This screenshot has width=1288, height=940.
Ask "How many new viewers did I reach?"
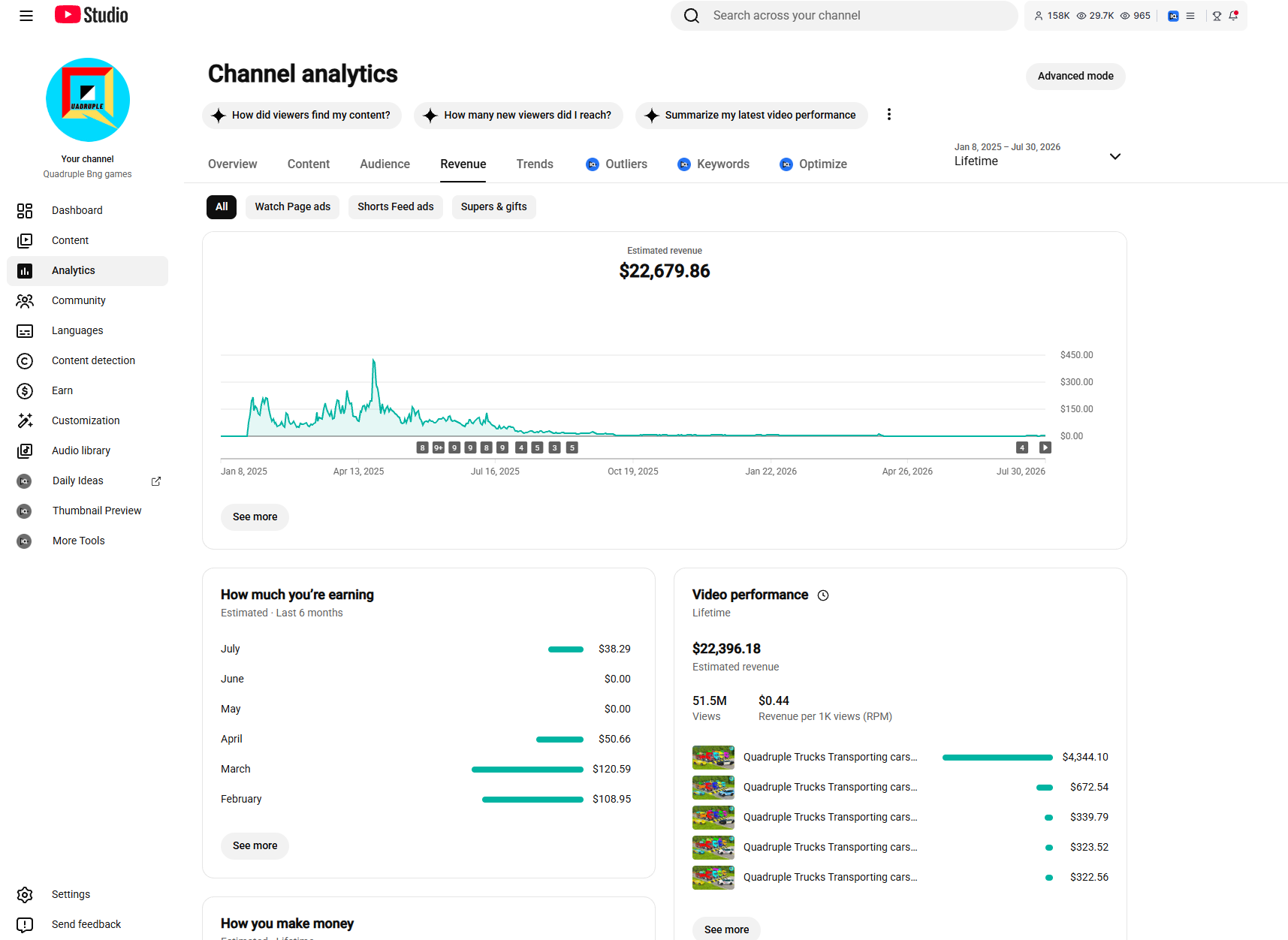tap(518, 116)
